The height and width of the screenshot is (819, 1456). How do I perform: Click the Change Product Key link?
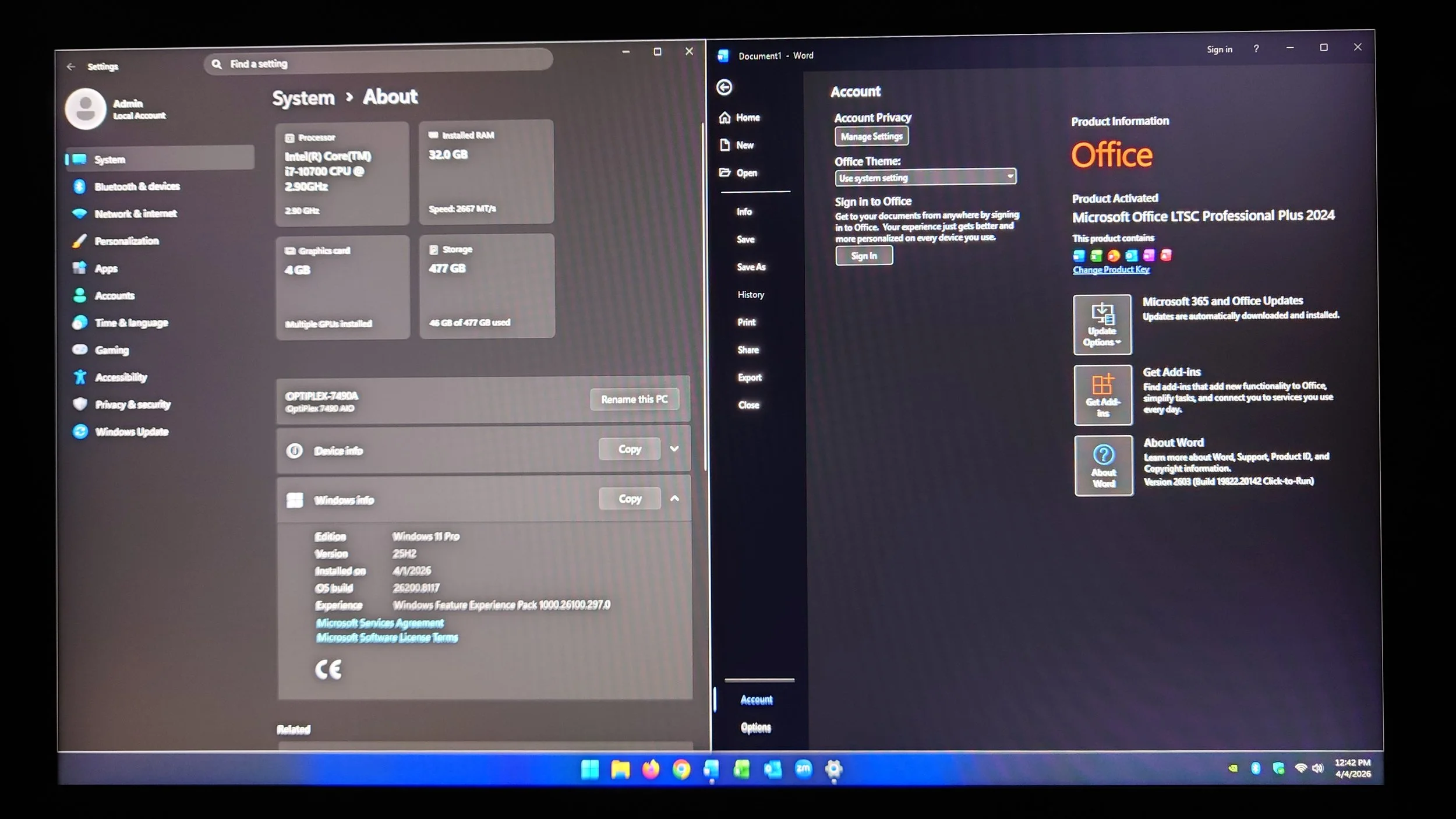1111,270
